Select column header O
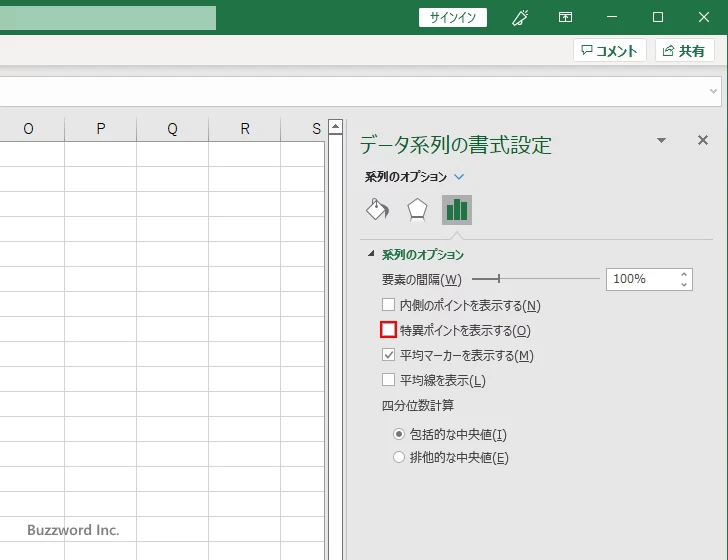This screenshot has height=560, width=728. point(28,129)
